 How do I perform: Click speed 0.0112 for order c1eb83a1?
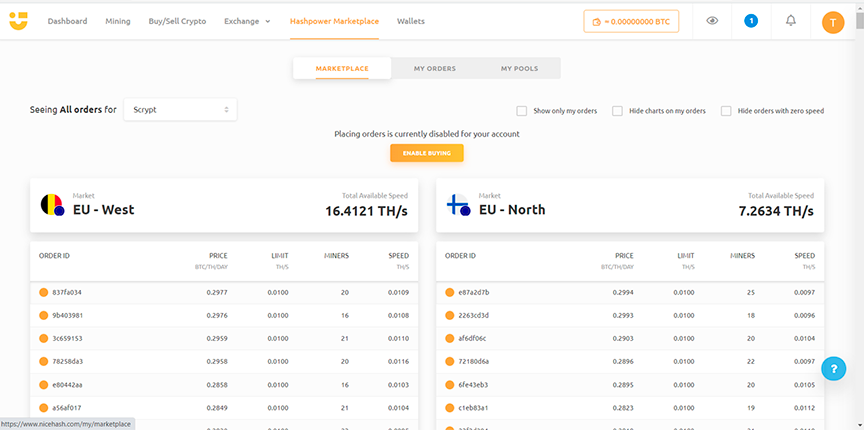click(x=804, y=408)
